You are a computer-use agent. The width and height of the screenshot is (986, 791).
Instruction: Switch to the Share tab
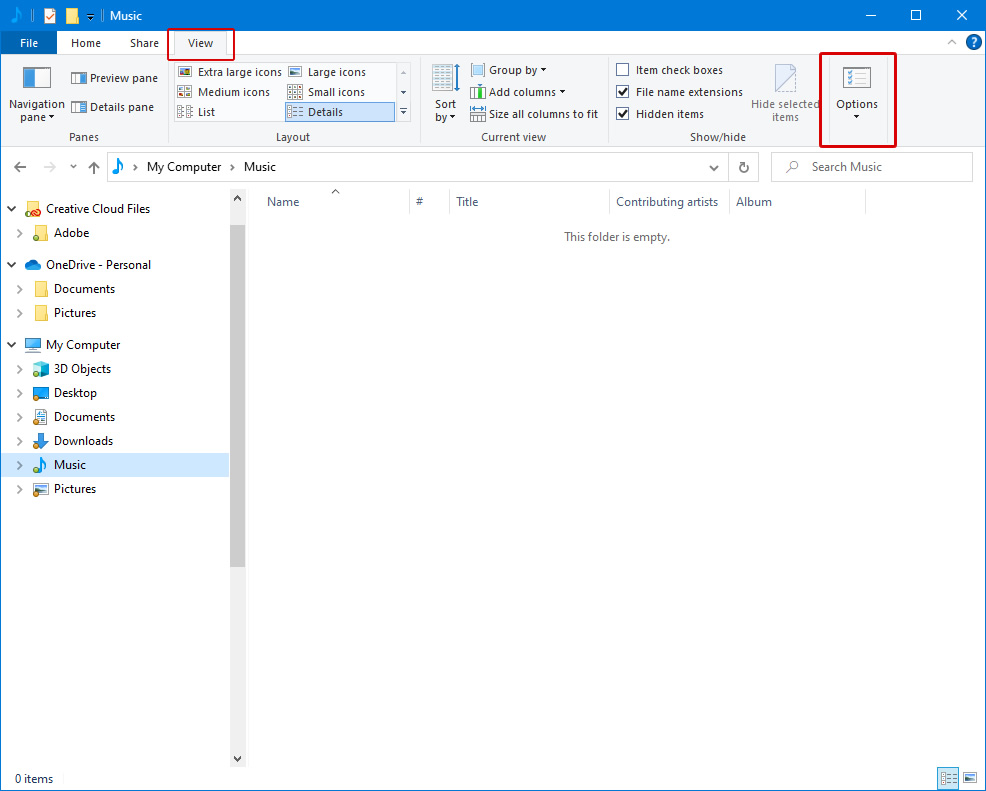click(144, 43)
